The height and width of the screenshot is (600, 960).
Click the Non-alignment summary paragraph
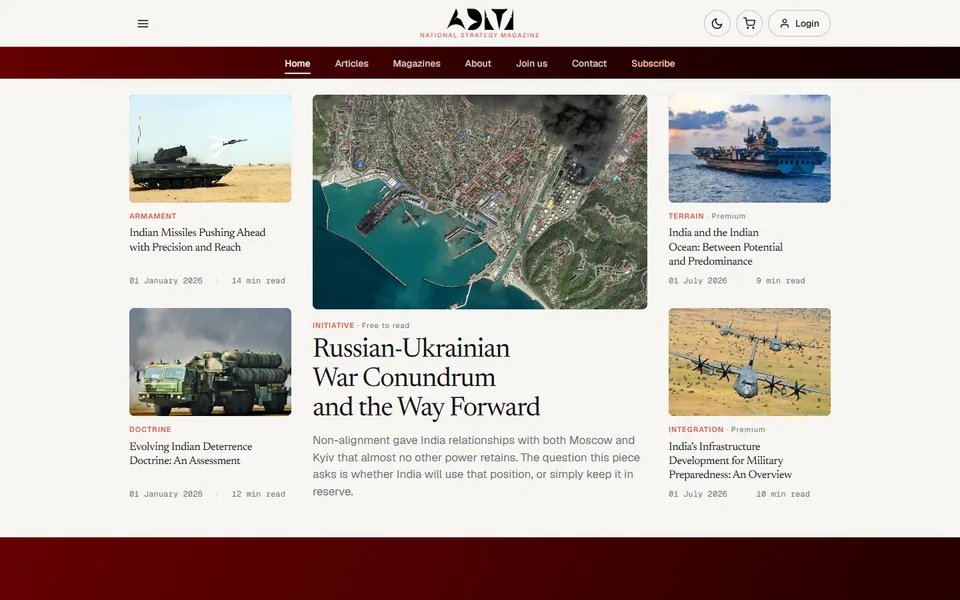click(476, 466)
